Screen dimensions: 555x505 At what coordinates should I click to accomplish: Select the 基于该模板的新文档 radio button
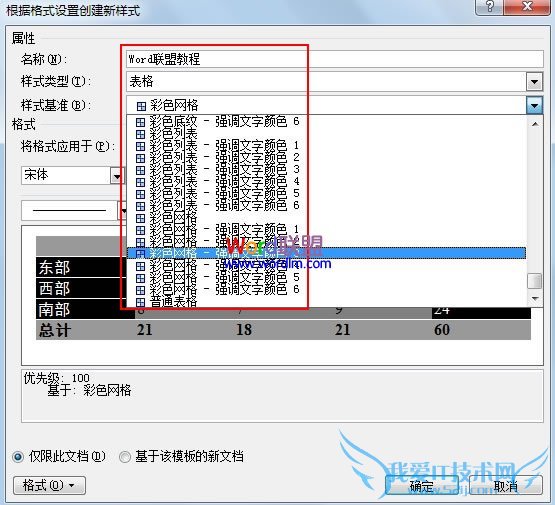(x=125, y=457)
